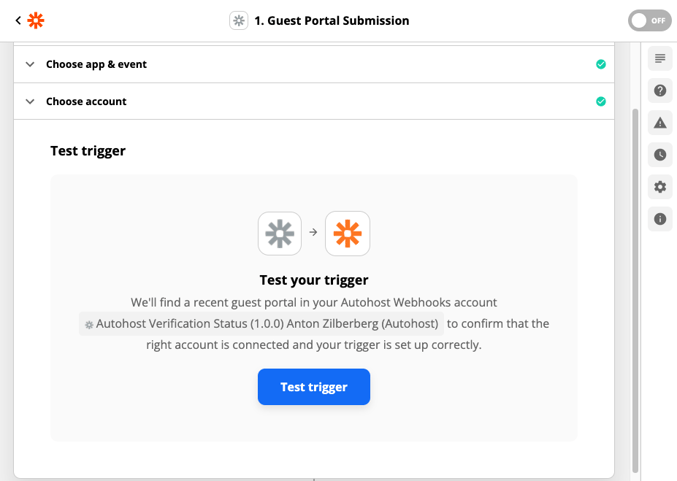Open the gear settings icon
This screenshot has width=677, height=481.
660,187
